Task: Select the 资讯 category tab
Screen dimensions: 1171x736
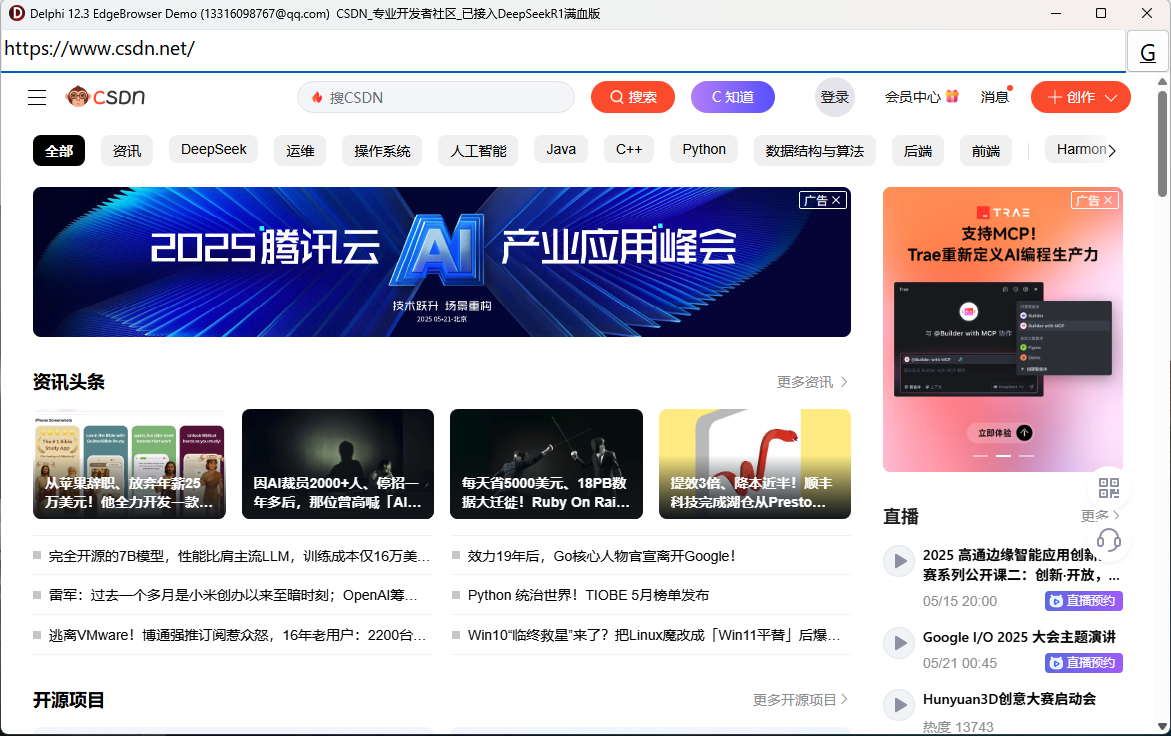Action: [x=127, y=151]
